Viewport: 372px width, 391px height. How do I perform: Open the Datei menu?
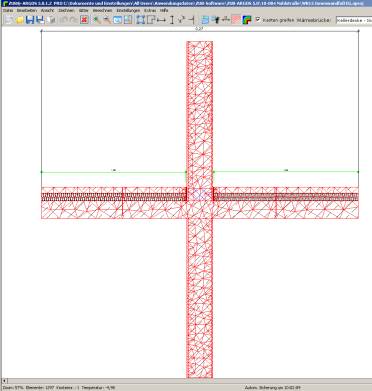(8, 11)
